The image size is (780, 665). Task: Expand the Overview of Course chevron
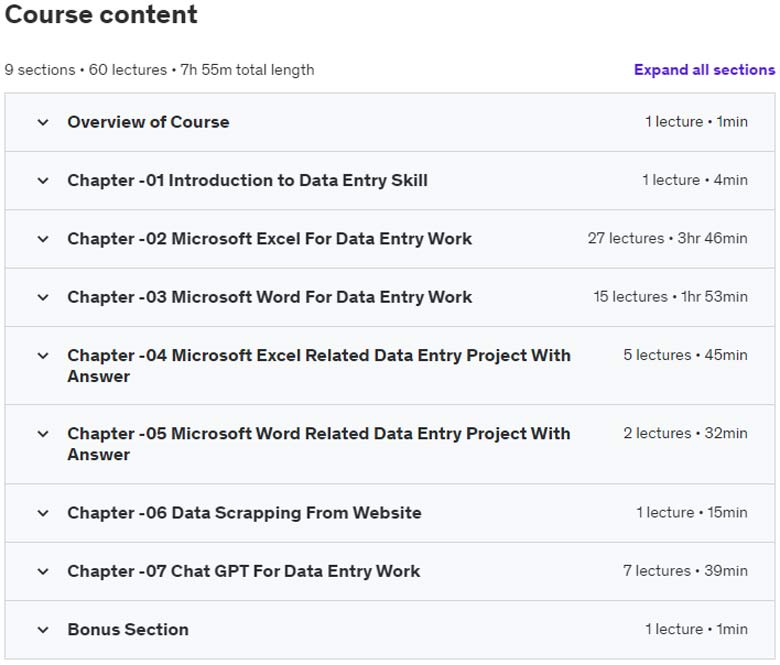(43, 122)
